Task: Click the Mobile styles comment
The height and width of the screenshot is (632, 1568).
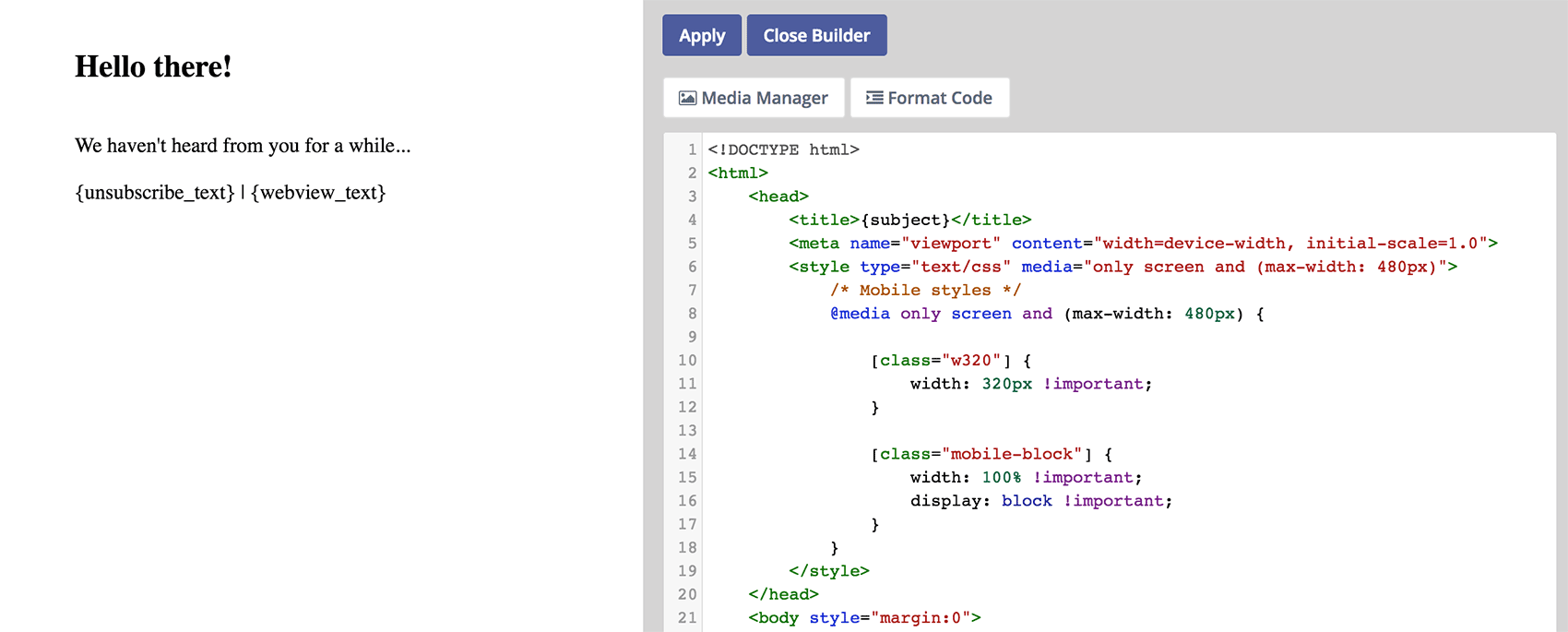Action: (x=925, y=290)
